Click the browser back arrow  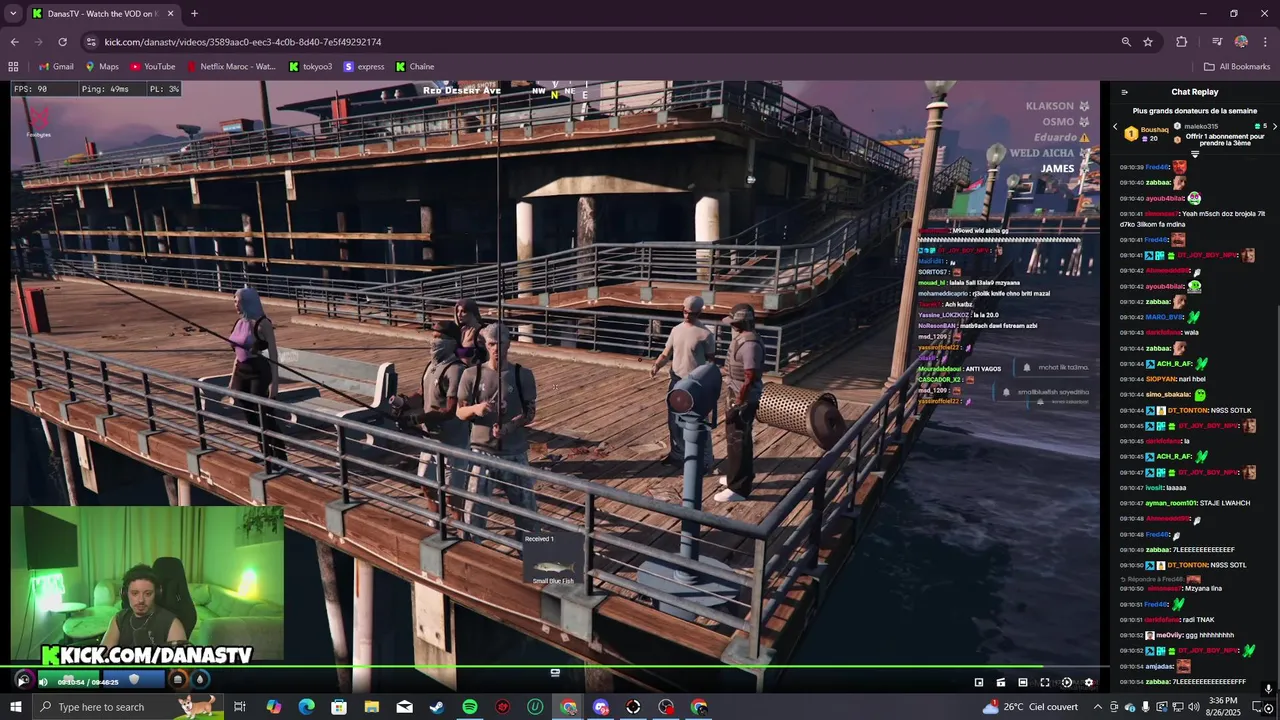pyautogui.click(x=14, y=42)
